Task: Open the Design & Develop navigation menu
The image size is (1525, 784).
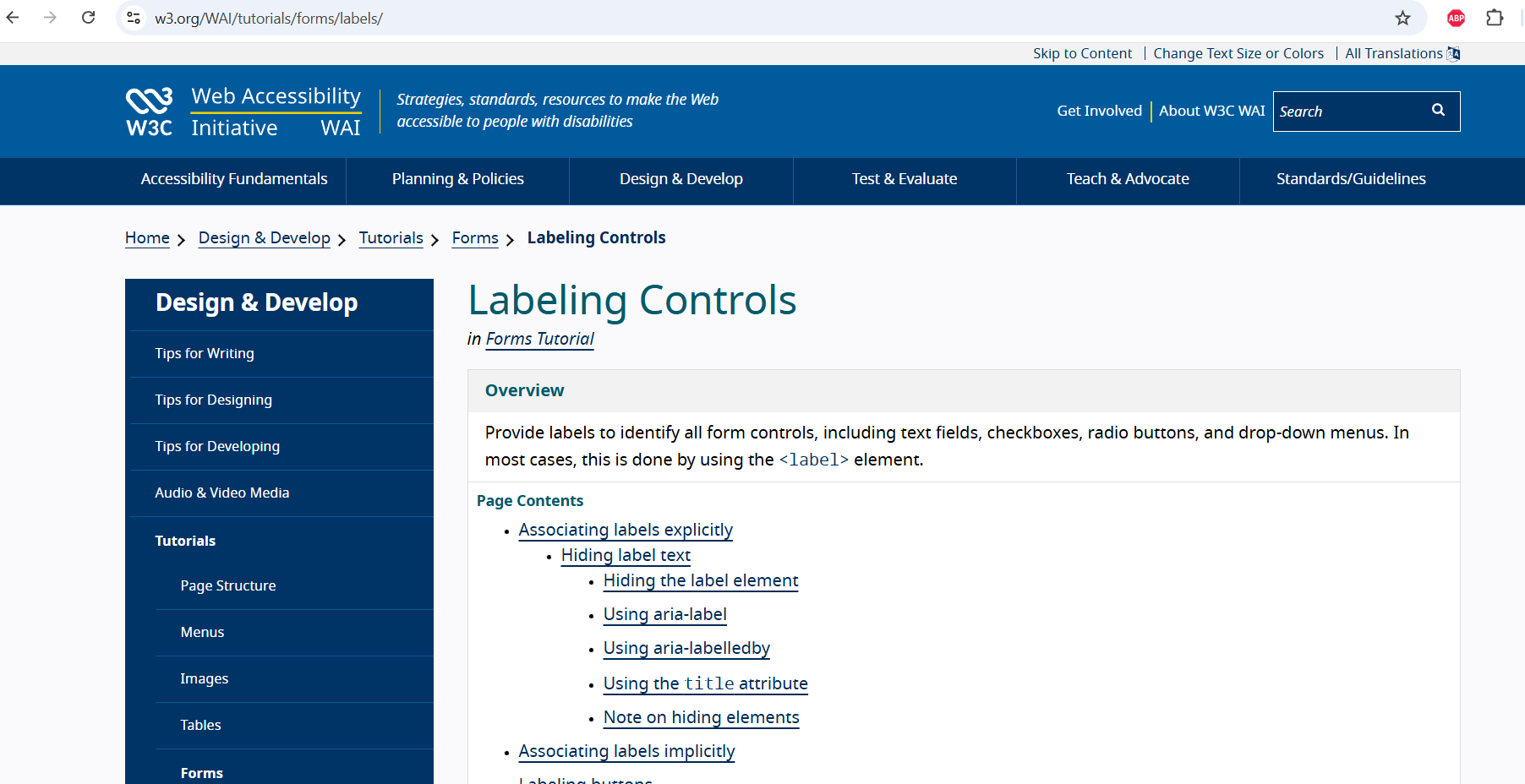Action: [681, 179]
